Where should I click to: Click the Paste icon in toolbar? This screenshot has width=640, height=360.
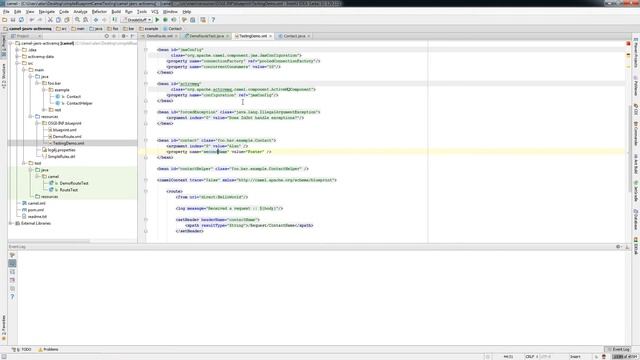pos(67,20)
